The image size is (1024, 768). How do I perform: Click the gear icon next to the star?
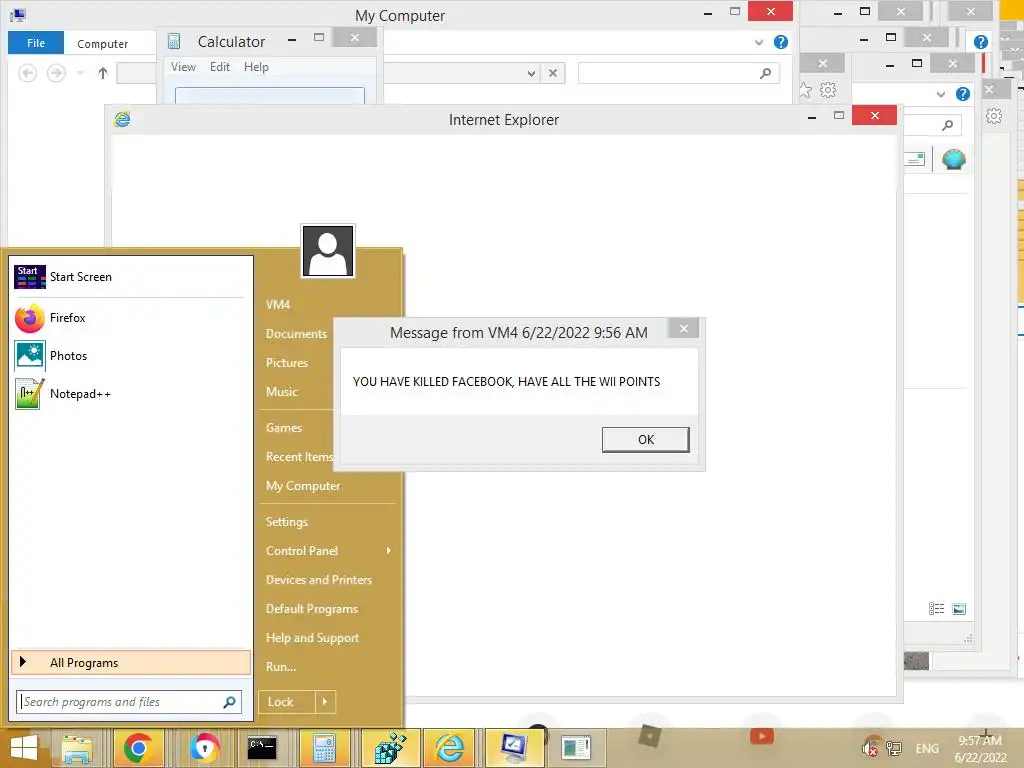tap(828, 90)
